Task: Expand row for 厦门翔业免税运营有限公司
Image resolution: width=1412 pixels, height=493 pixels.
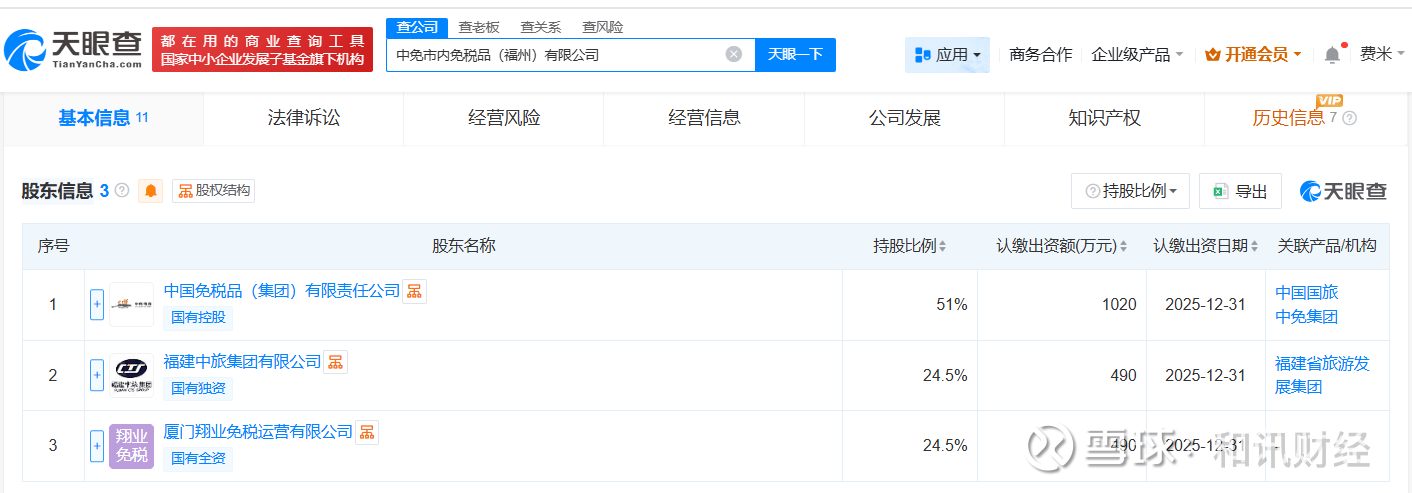Action: point(97,445)
